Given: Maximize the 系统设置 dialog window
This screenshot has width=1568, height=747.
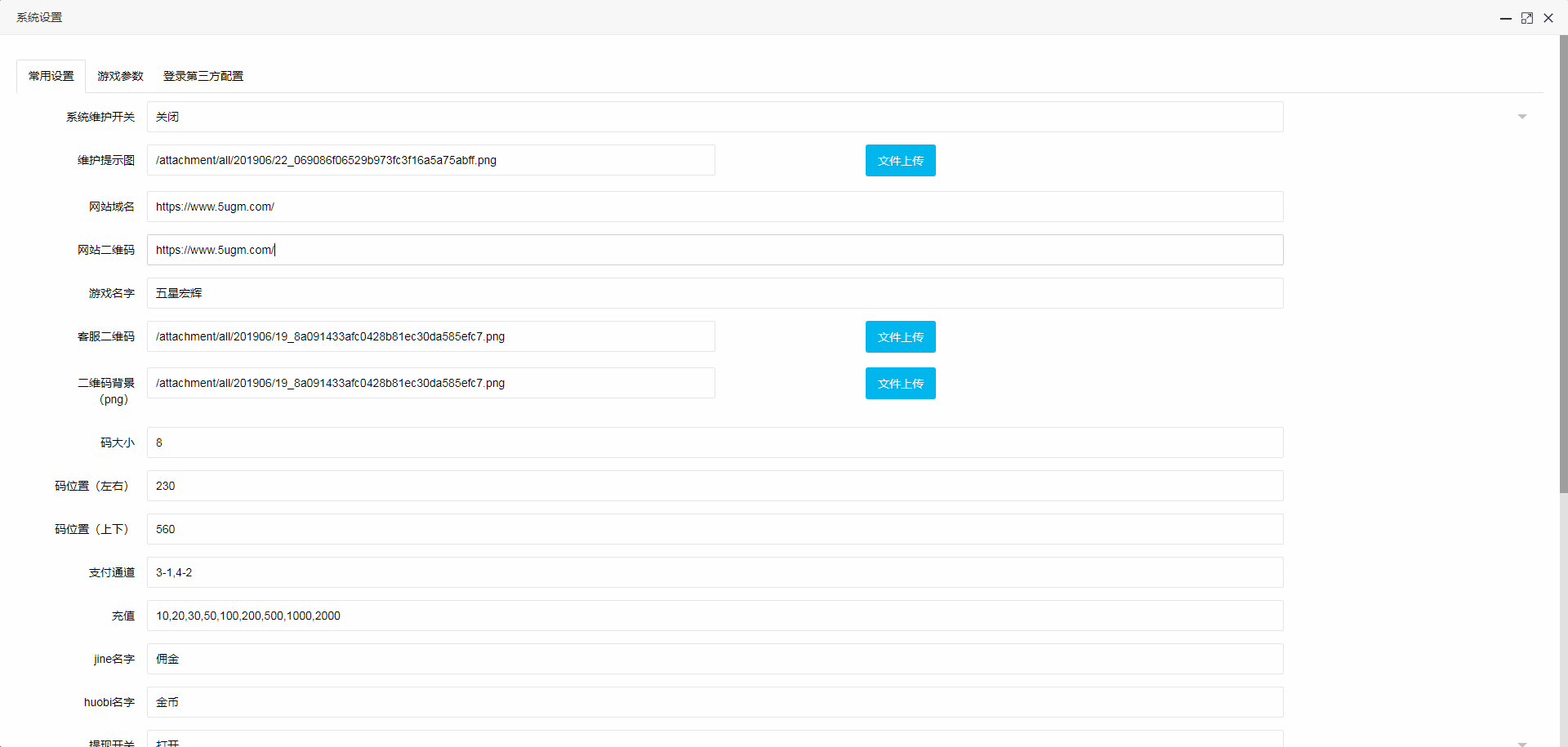Looking at the screenshot, I should tap(1526, 18).
